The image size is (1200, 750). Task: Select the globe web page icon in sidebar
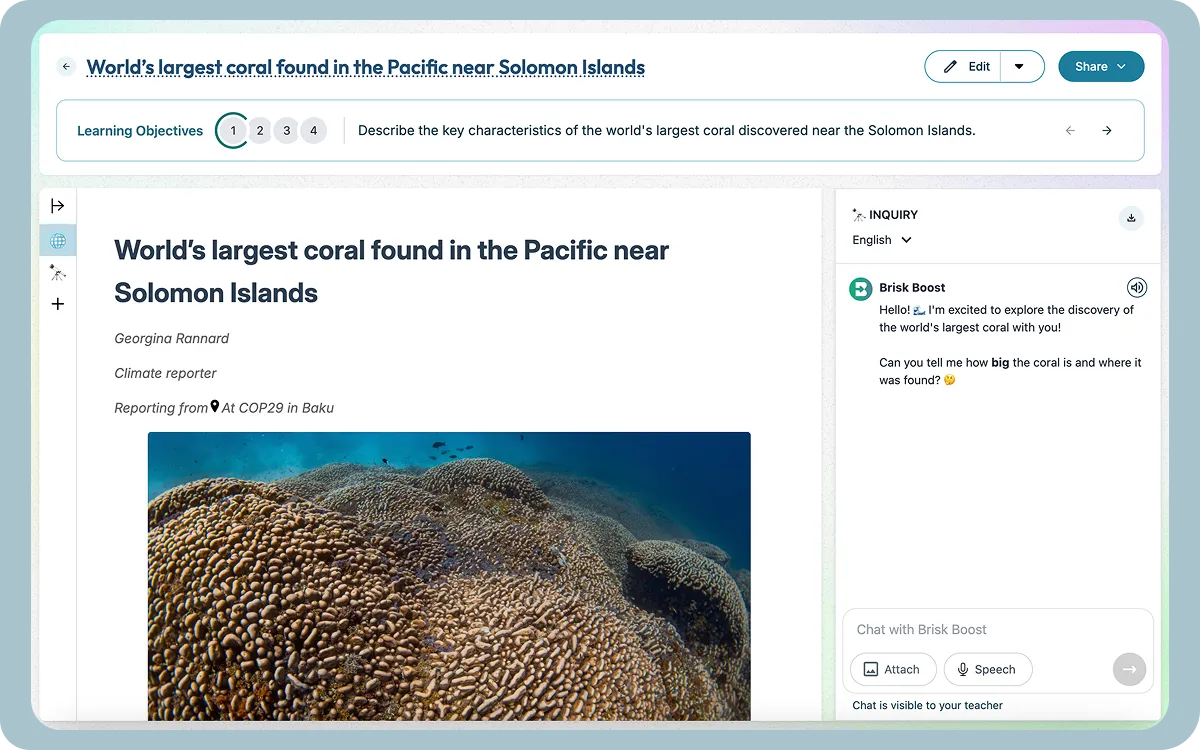point(58,240)
